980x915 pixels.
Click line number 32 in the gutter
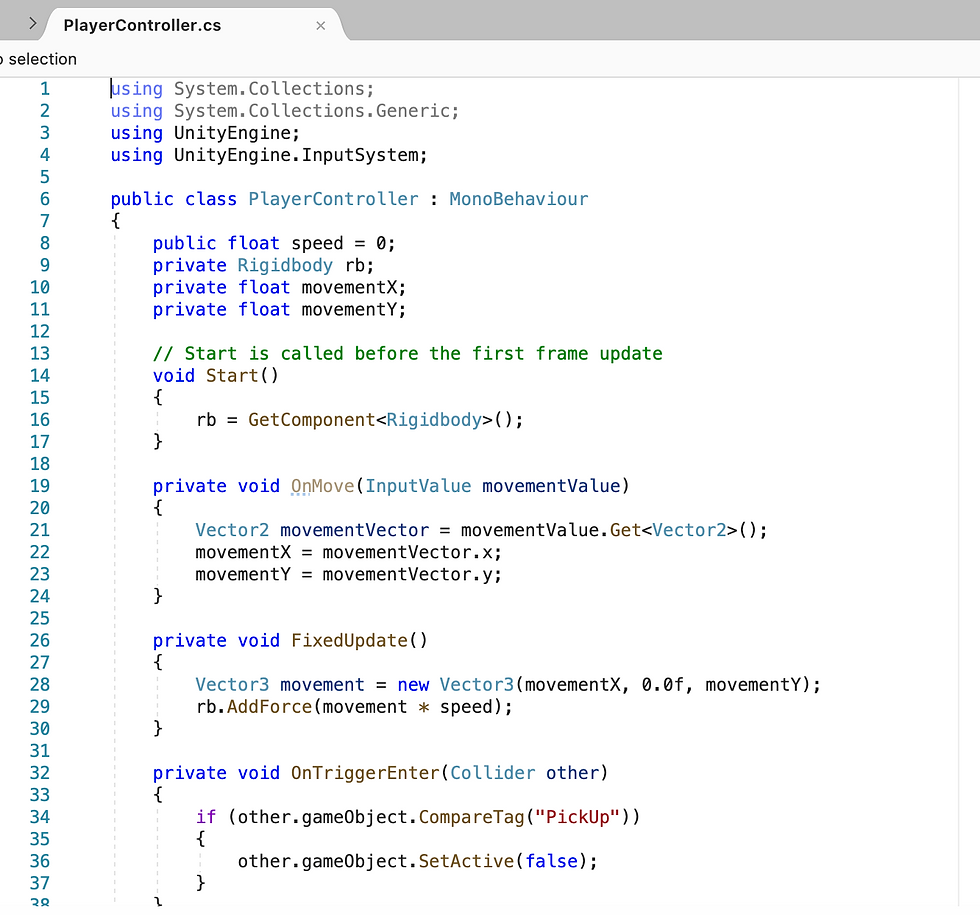[x=40, y=773]
